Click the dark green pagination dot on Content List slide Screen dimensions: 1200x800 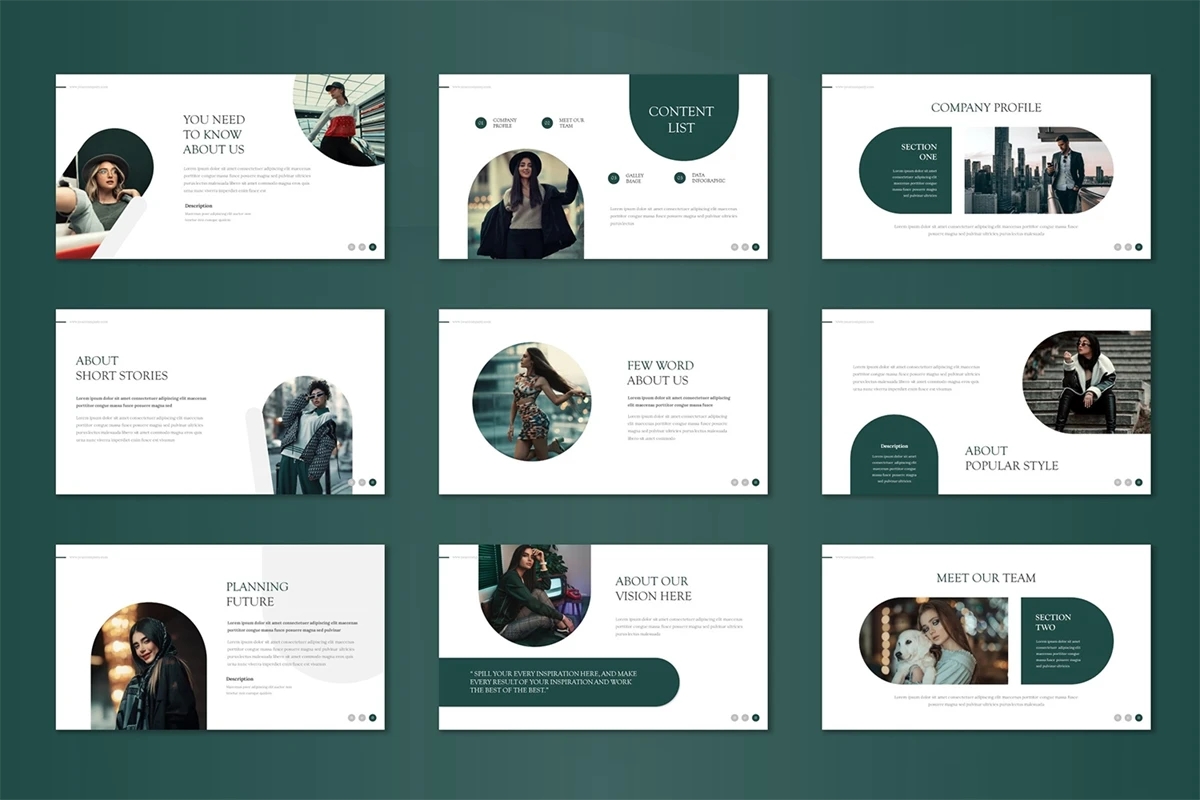point(756,246)
